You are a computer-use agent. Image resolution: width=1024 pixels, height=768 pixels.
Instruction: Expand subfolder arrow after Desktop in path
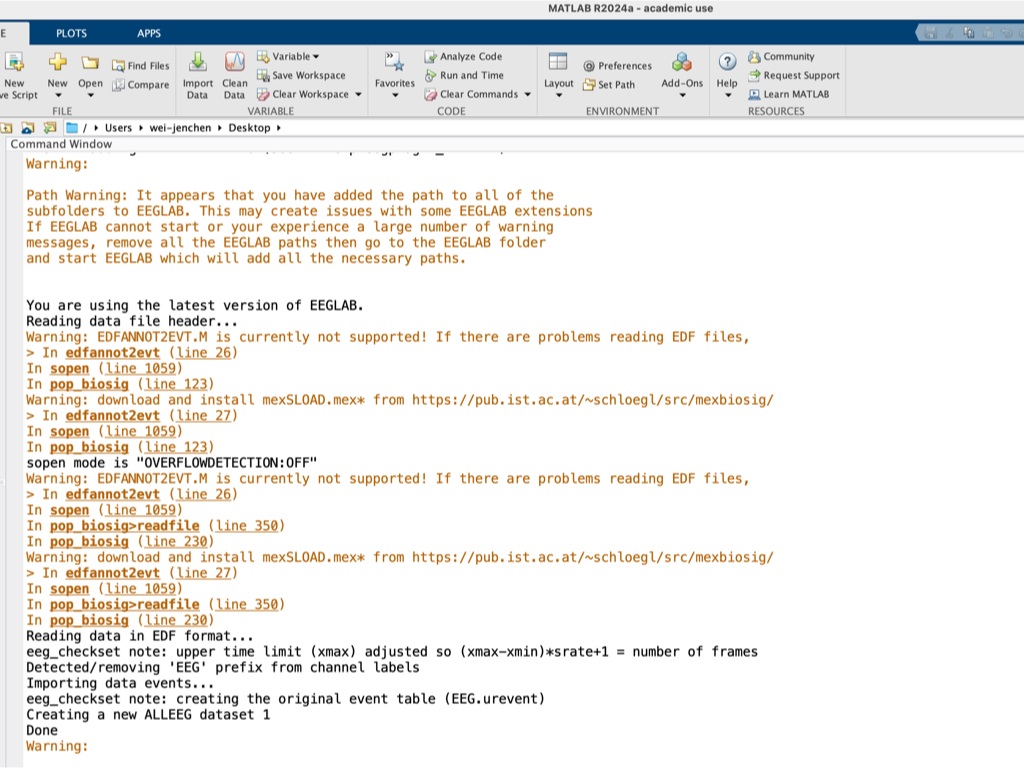[278, 128]
